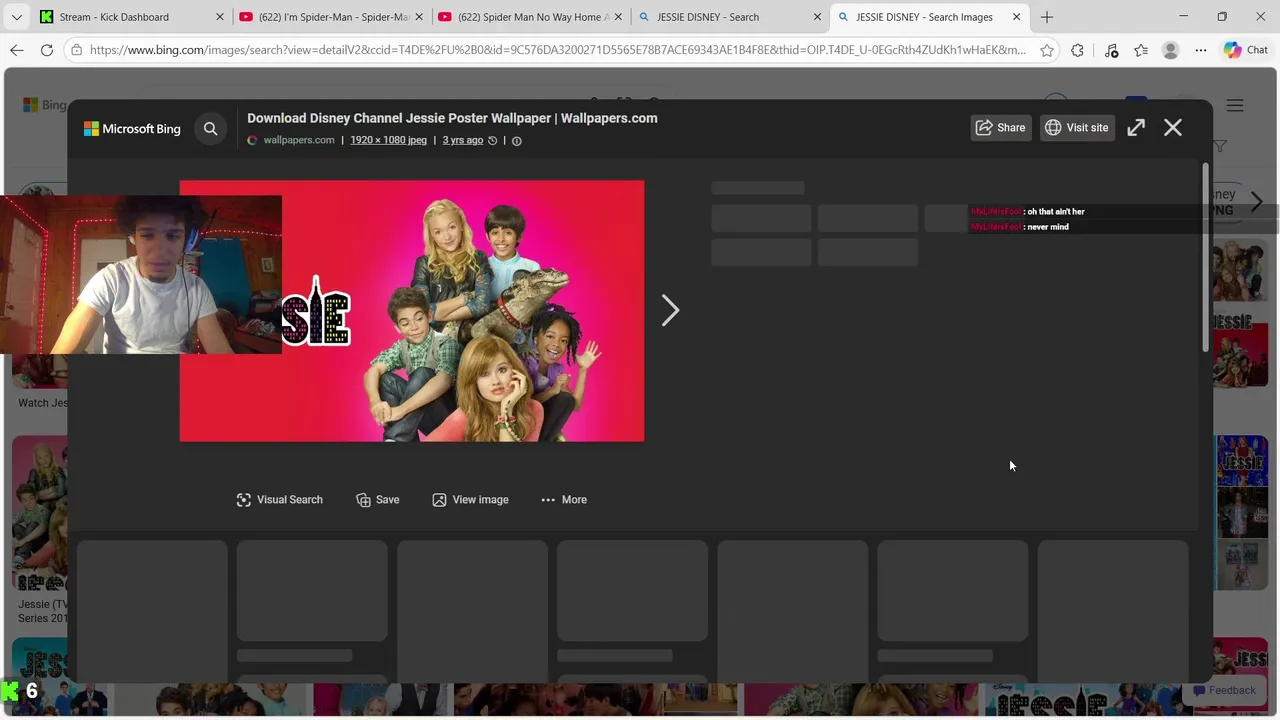Open Bing hamburger menu
Screen dimensions: 1280x720
[1235, 106]
